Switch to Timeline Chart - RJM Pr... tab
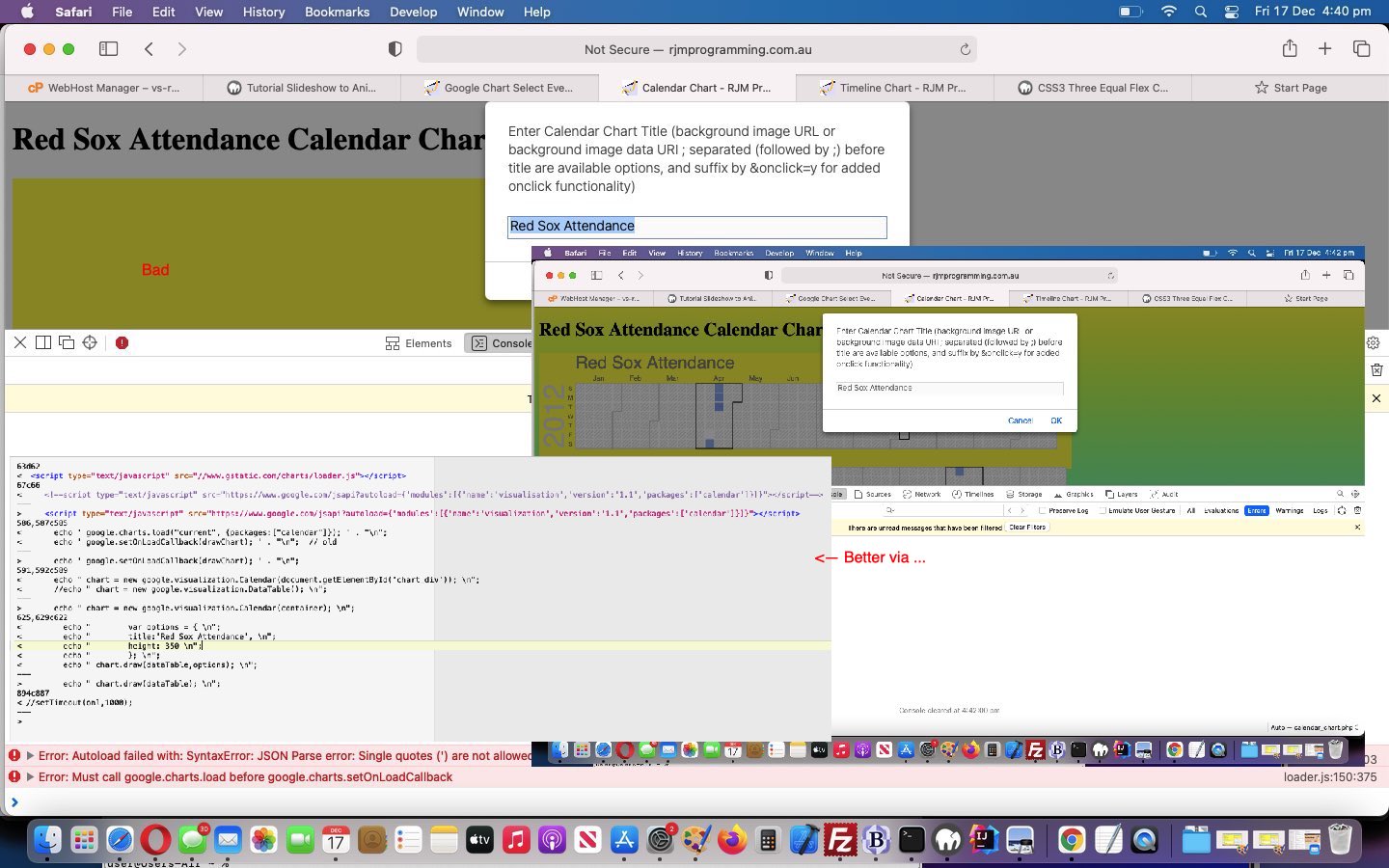Image resolution: width=1389 pixels, height=868 pixels. (x=895, y=88)
